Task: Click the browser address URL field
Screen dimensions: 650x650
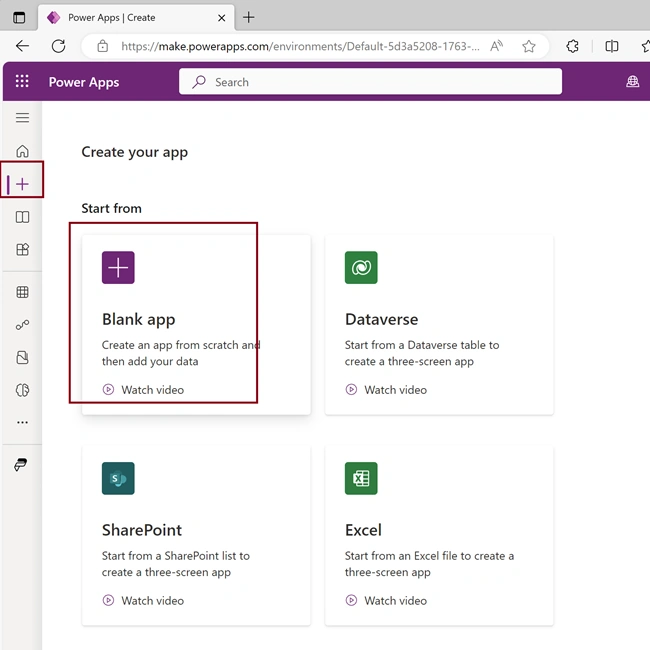Action: click(300, 46)
